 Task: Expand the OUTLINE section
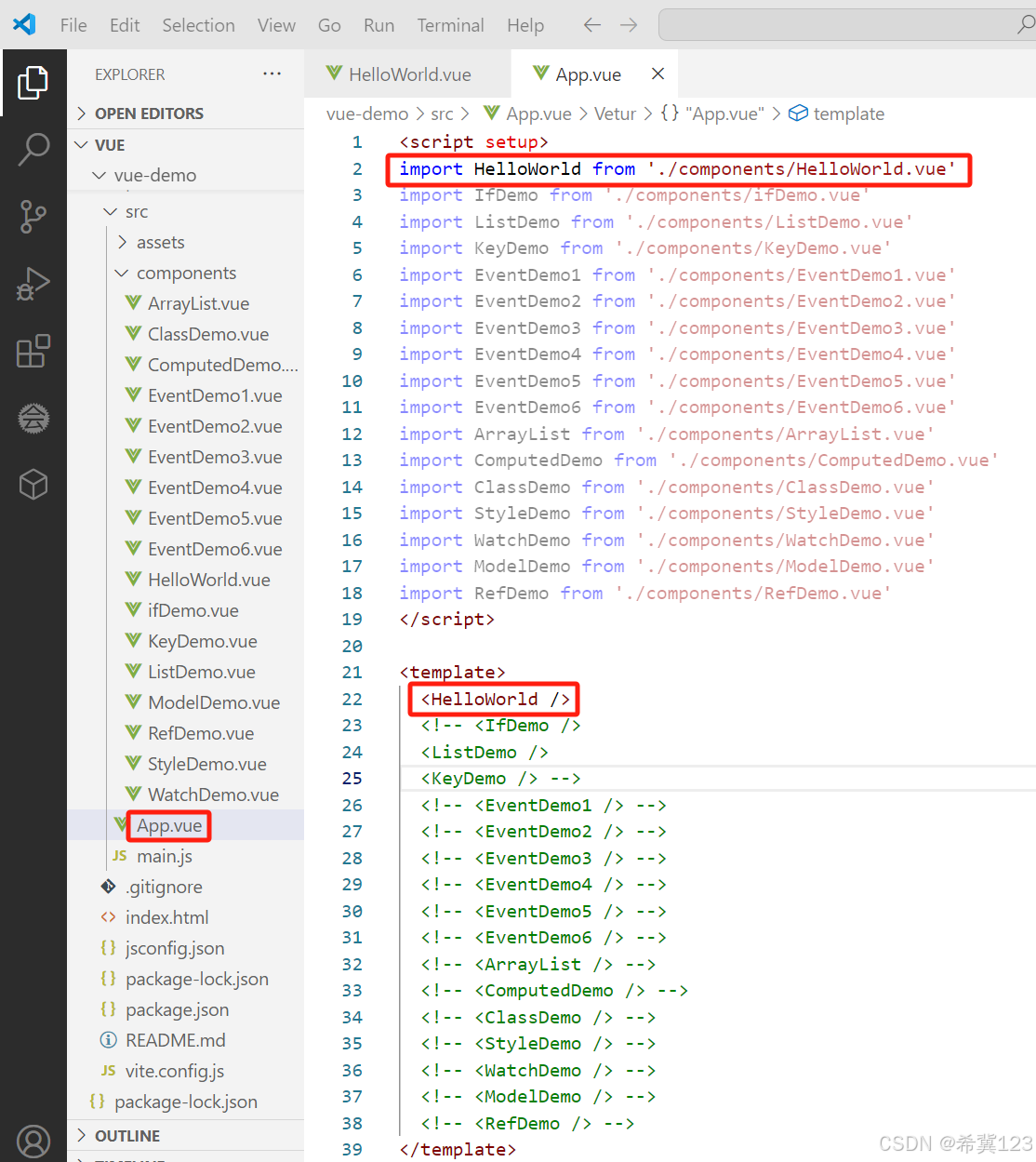(186, 1136)
